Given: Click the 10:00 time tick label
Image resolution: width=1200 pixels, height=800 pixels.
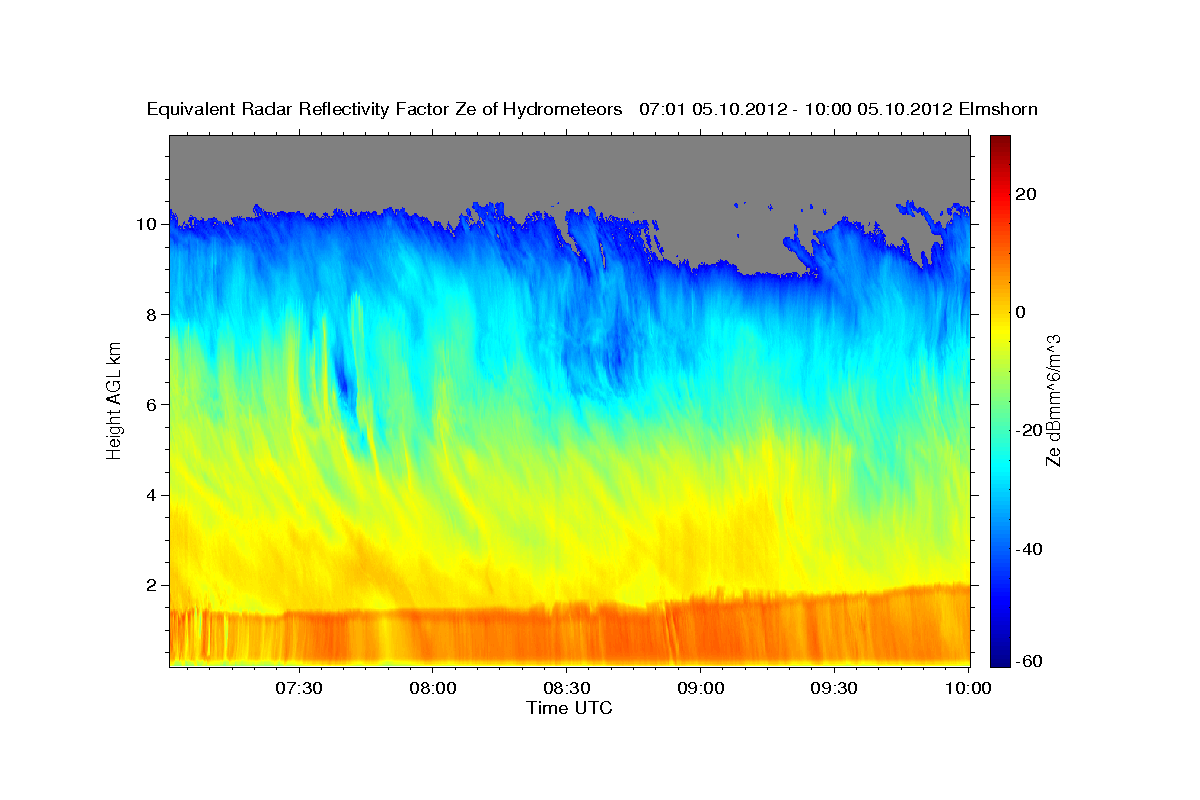Looking at the screenshot, I should [968, 688].
